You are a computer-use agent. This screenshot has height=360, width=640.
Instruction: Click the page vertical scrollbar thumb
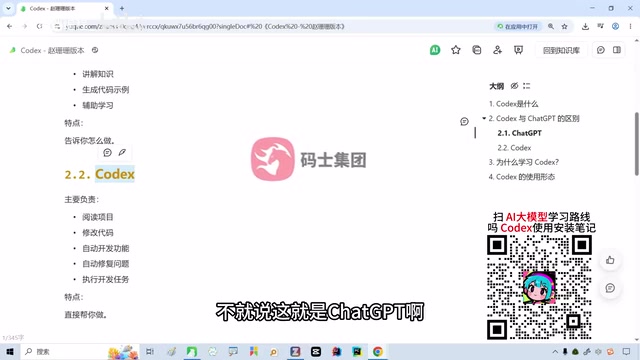pyautogui.click(x=637, y=144)
